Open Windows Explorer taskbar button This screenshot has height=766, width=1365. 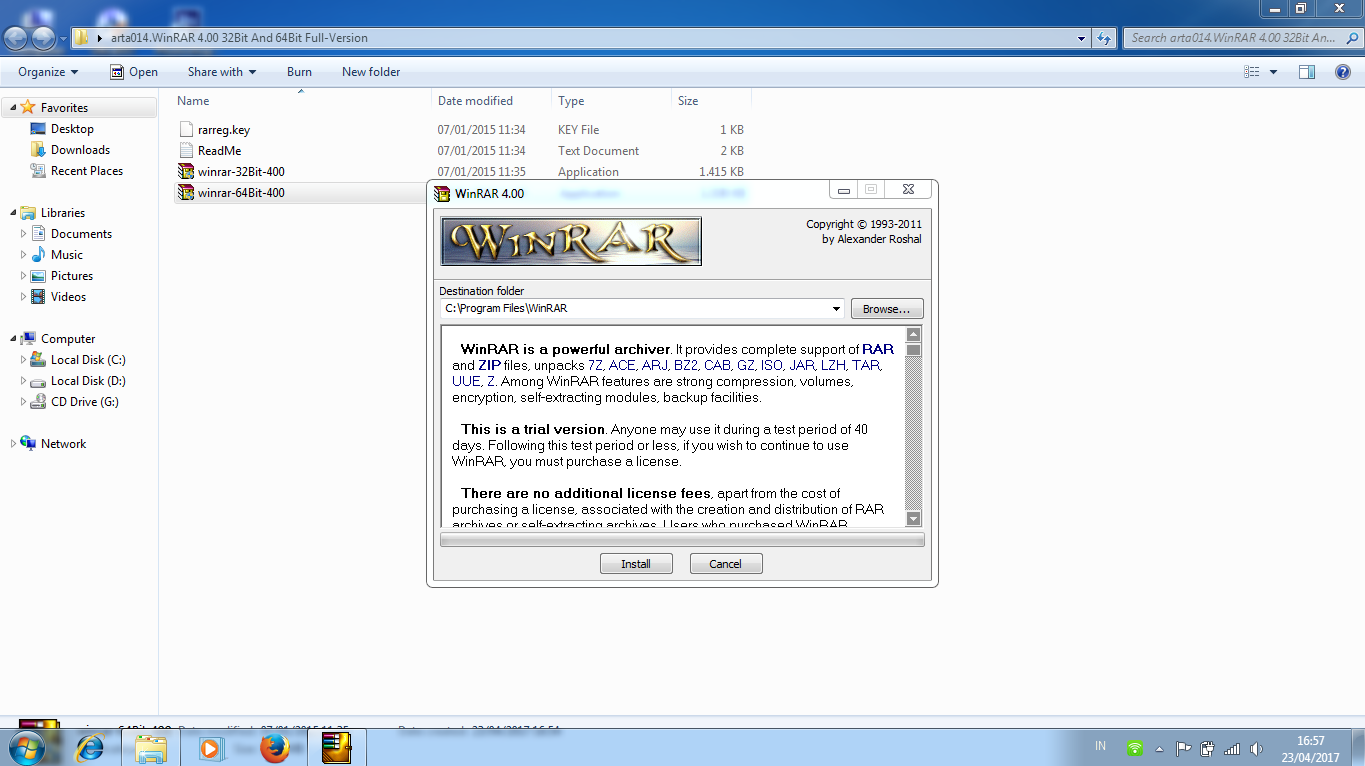pyautogui.click(x=151, y=747)
